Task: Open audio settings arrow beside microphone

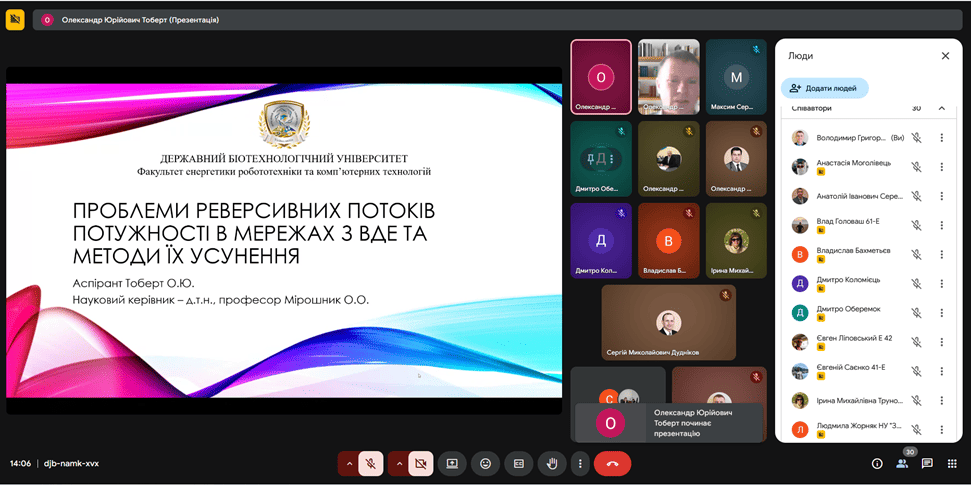Action: [x=348, y=463]
